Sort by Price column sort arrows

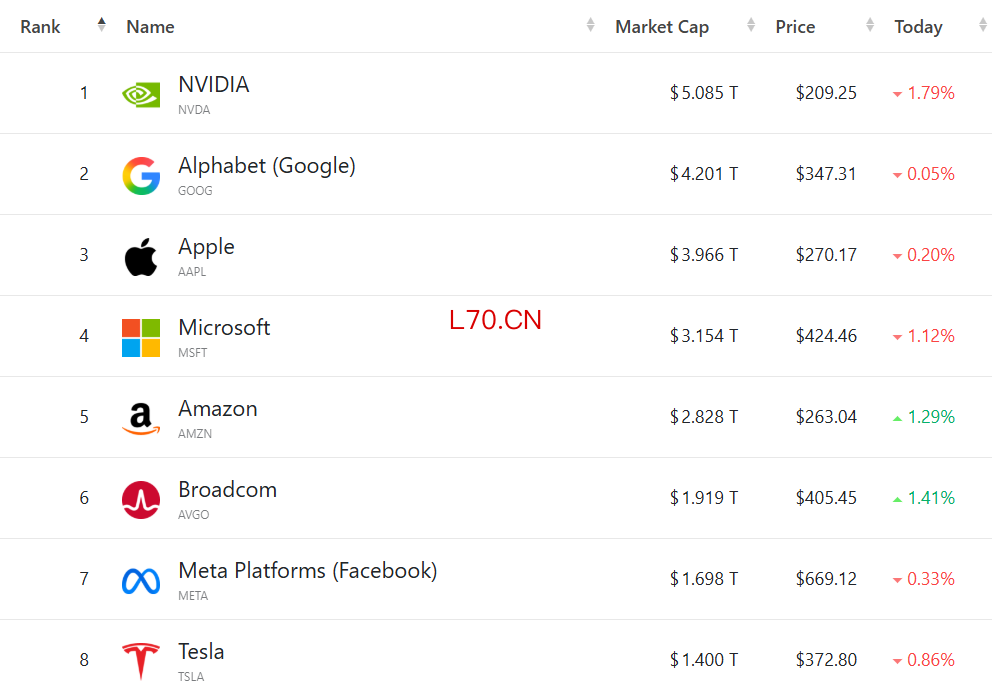870,25
